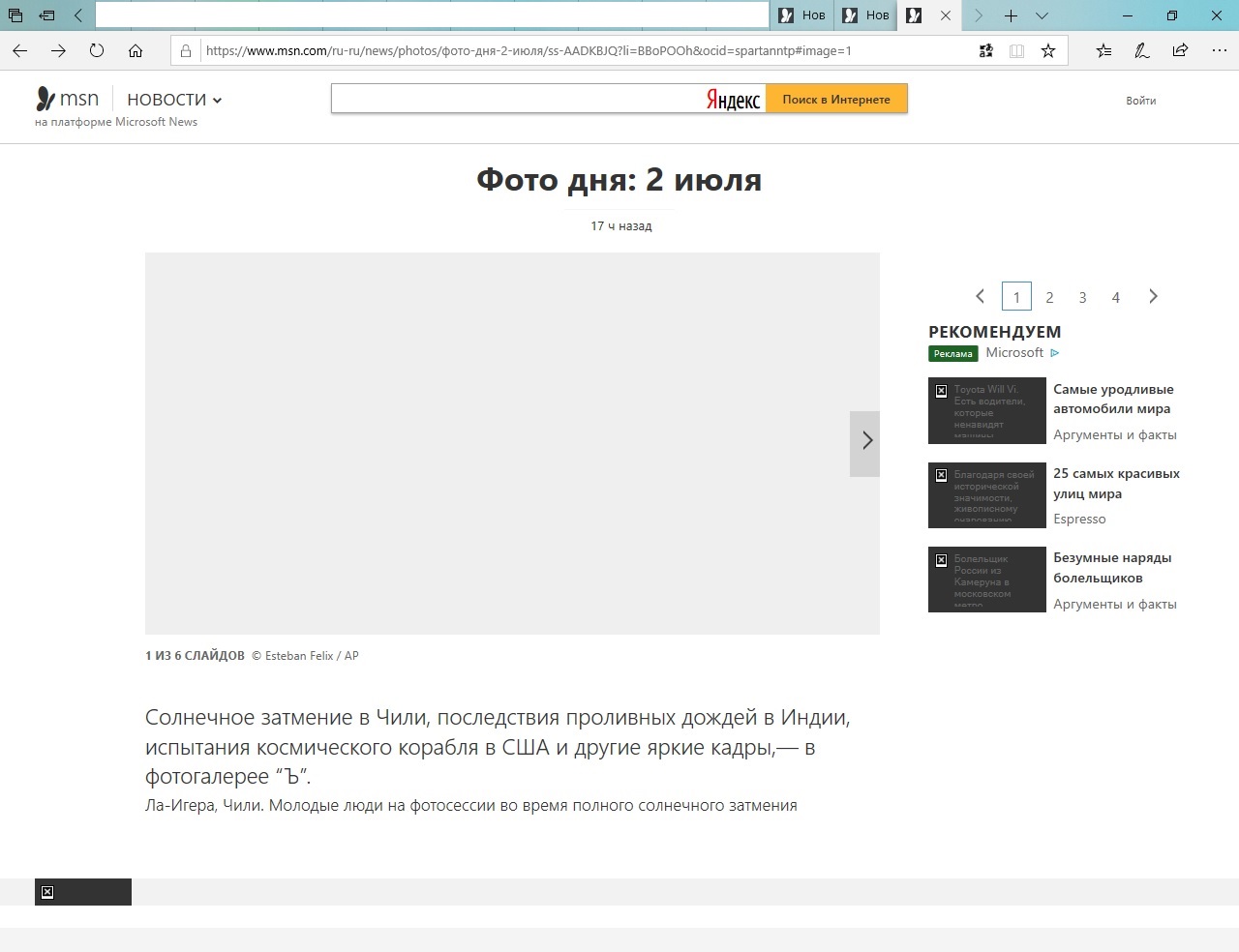Image resolution: width=1239 pixels, height=952 pixels.
Task: Switch to the first 'Нов' tab
Action: pos(802,15)
